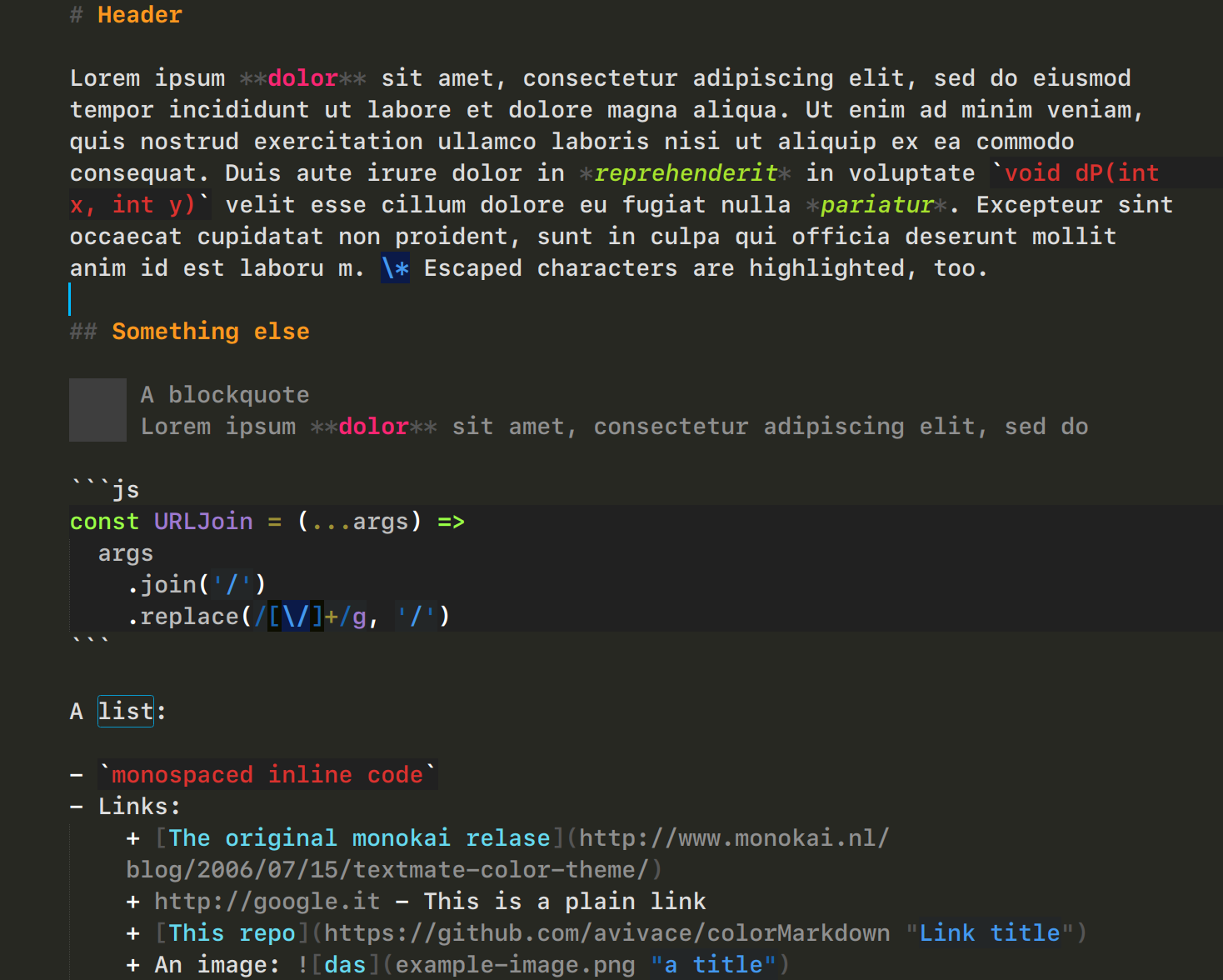Click the word 'consectetur' in the first paragraph line

point(600,78)
